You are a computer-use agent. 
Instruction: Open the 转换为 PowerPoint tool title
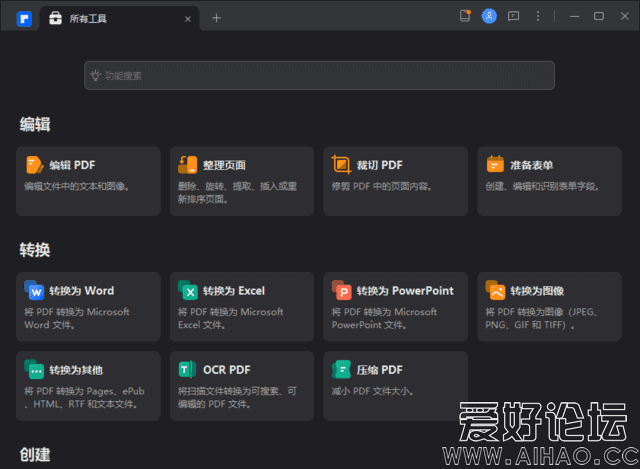(405, 291)
